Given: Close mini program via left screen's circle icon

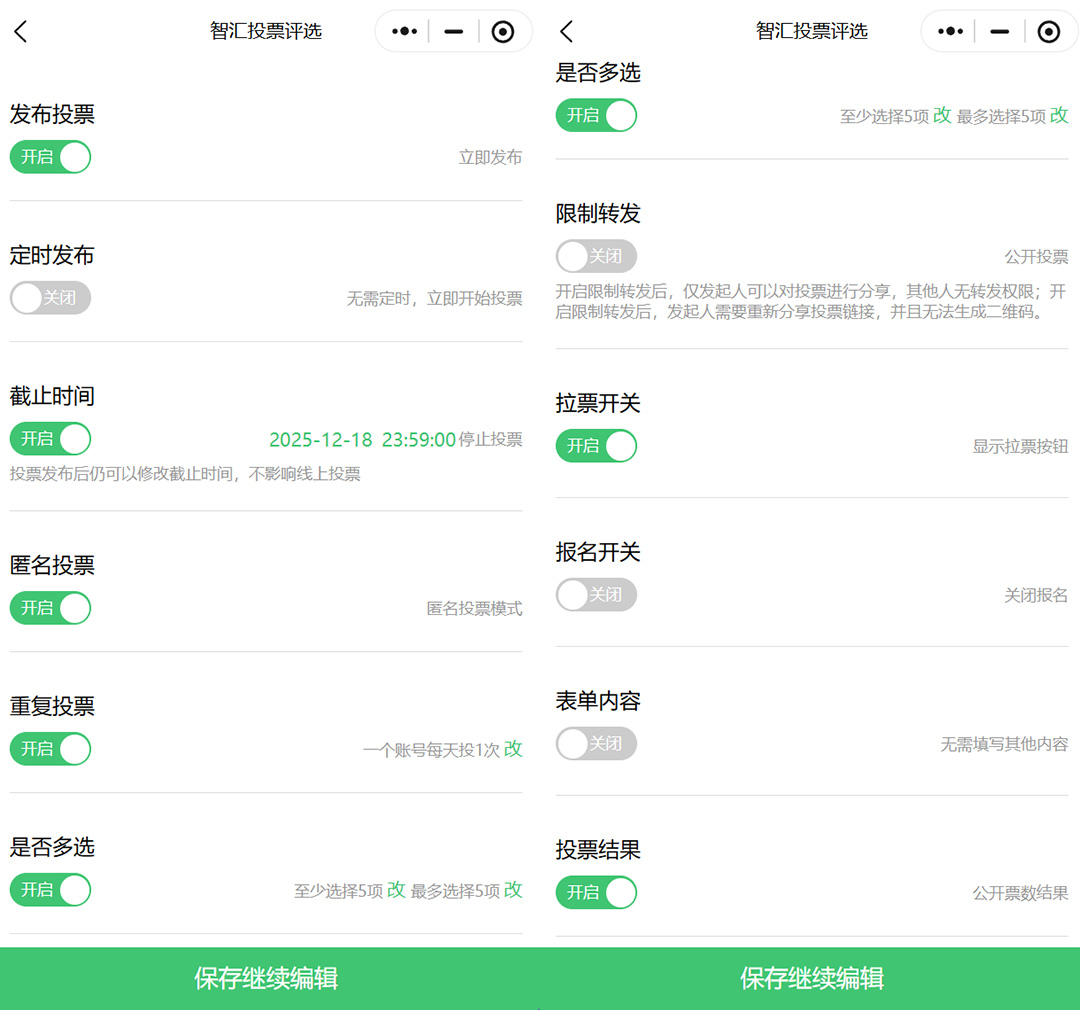Looking at the screenshot, I should pyautogui.click(x=503, y=32).
